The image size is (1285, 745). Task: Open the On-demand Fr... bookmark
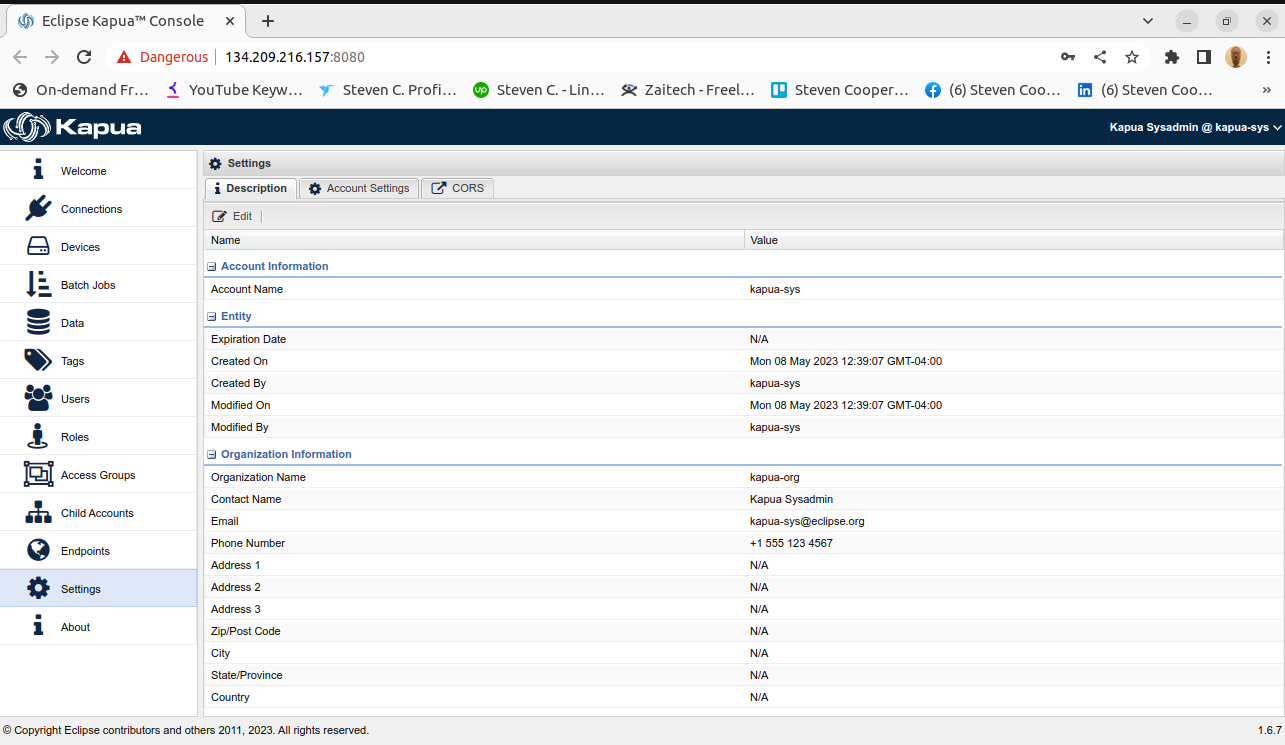pos(80,90)
